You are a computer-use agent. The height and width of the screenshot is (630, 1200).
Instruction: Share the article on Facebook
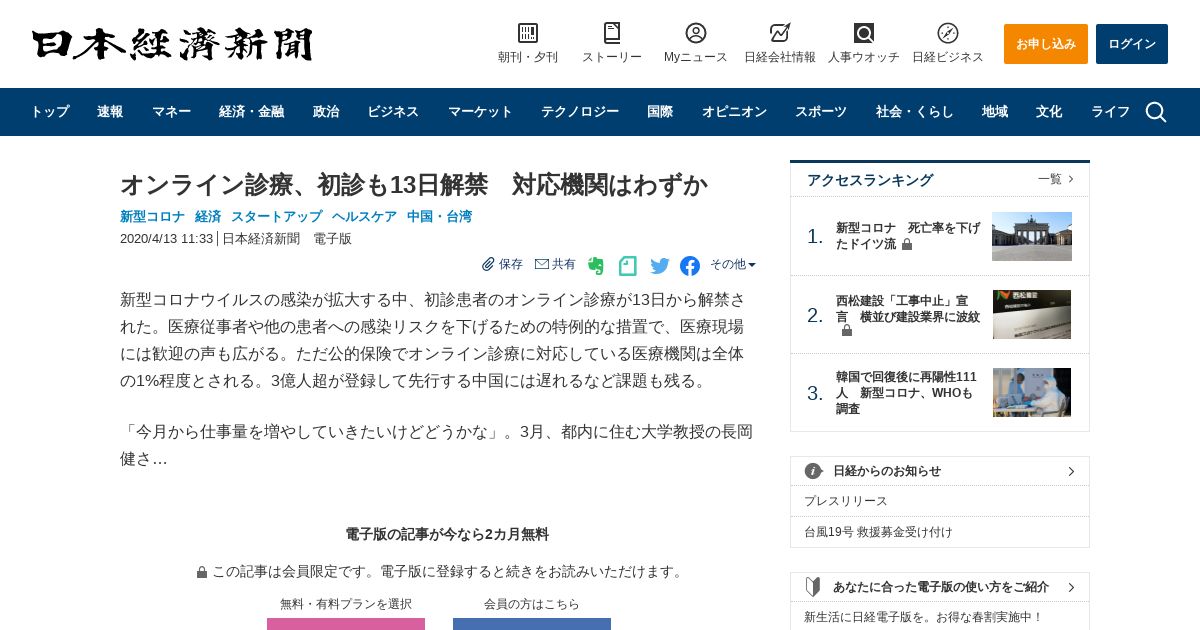pyautogui.click(x=690, y=266)
